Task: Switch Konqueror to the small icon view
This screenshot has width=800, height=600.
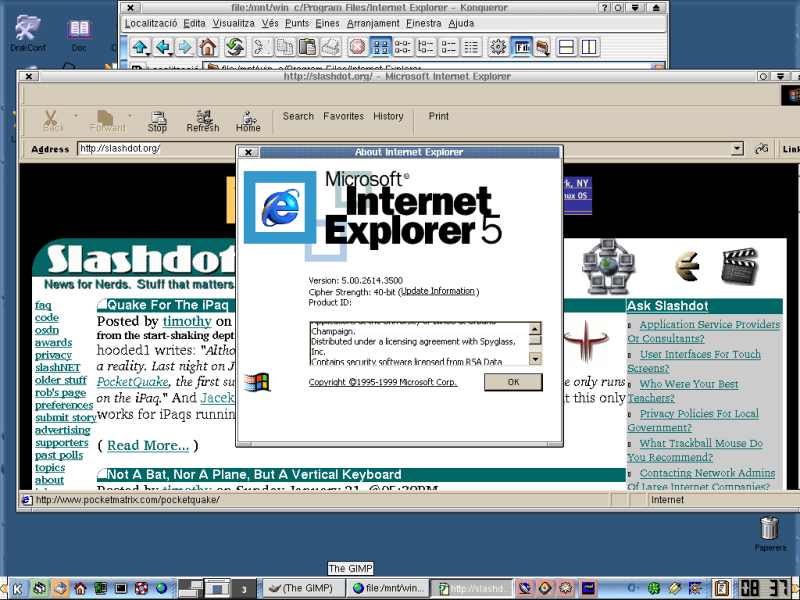Action: click(x=403, y=47)
